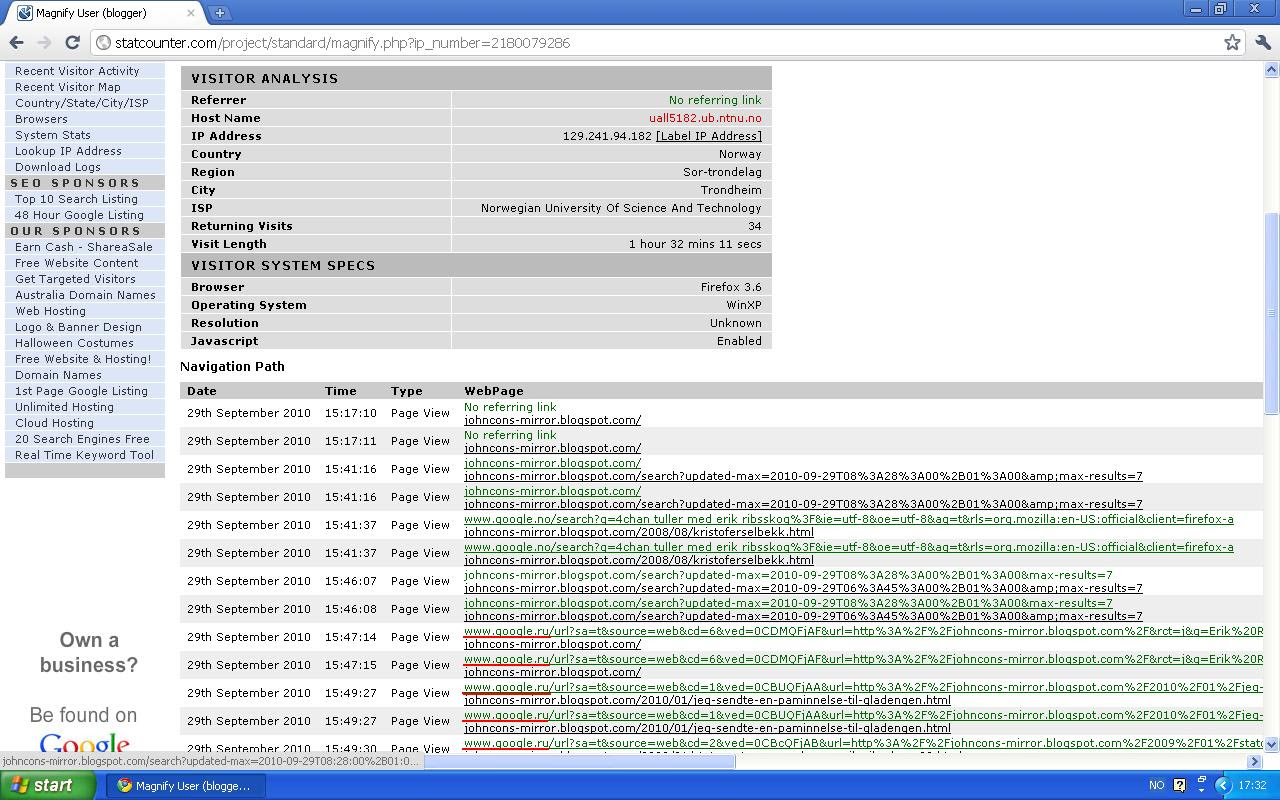1280x800 pixels.
Task: Open 1st Page Google Listing link
Action: [x=81, y=391]
